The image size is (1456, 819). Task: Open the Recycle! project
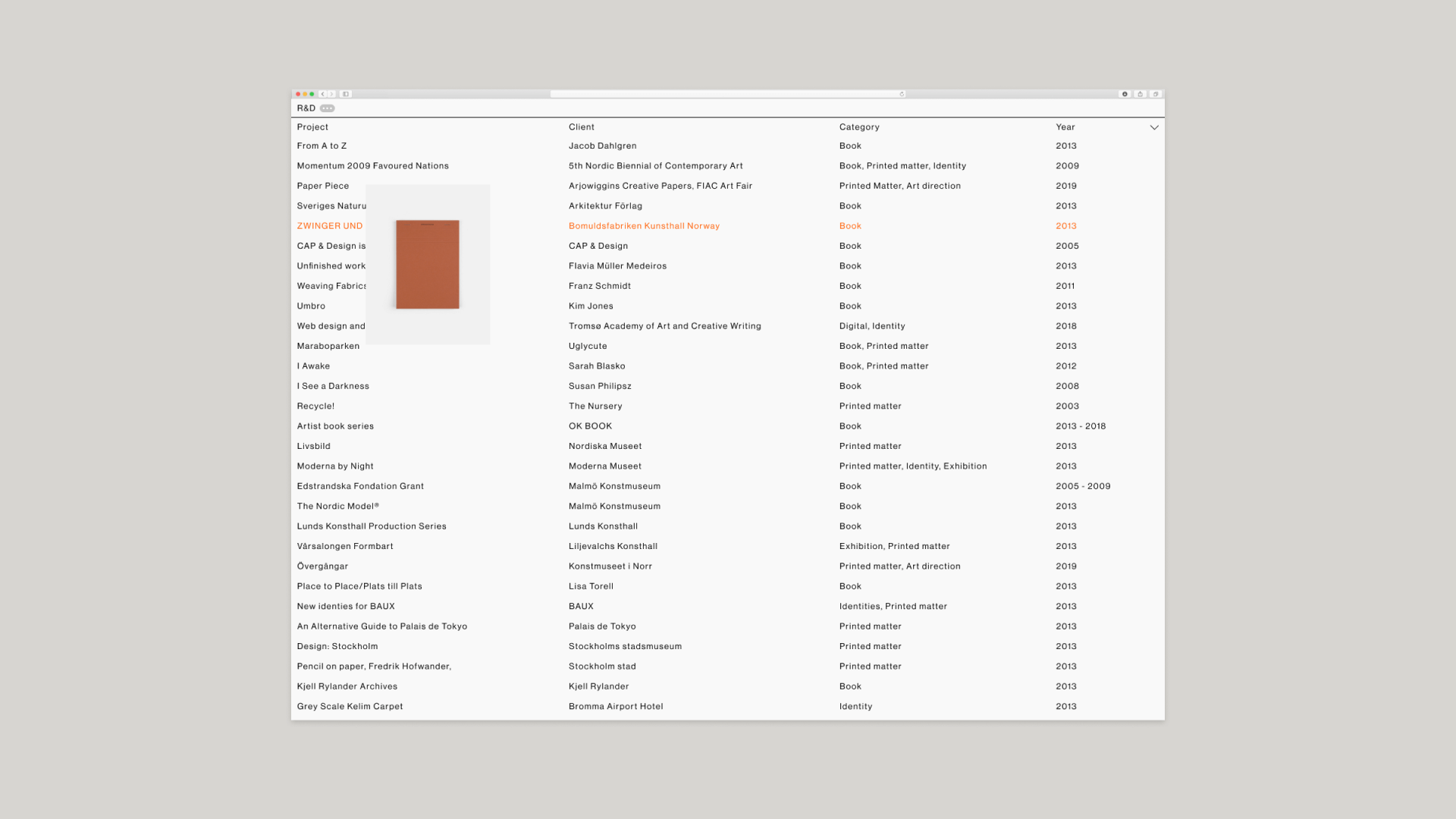[x=315, y=406]
